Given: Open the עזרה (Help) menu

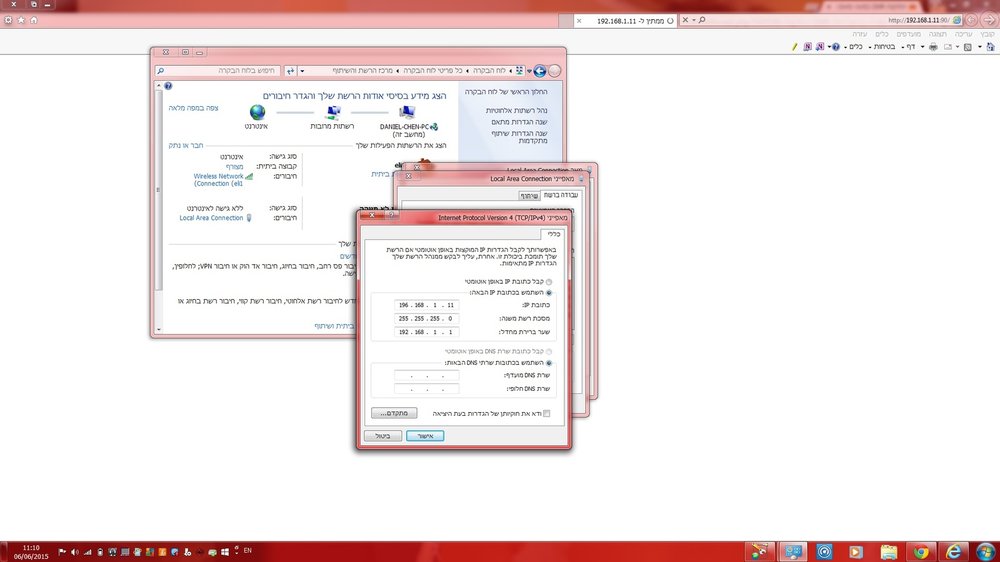Looking at the screenshot, I should tap(860, 34).
